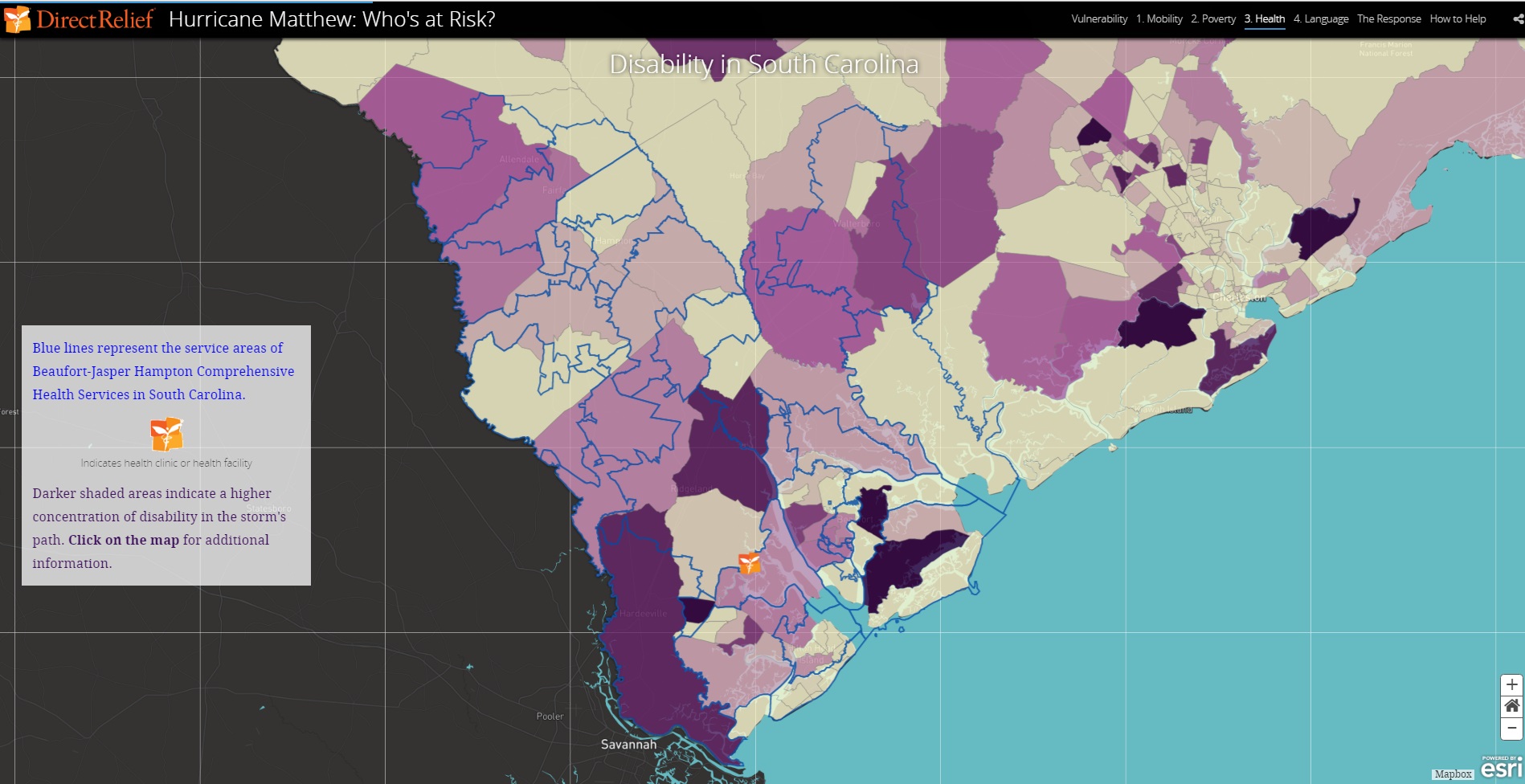This screenshot has width=1525, height=784.
Task: Click the Direct Relief logo
Action: tap(79, 19)
